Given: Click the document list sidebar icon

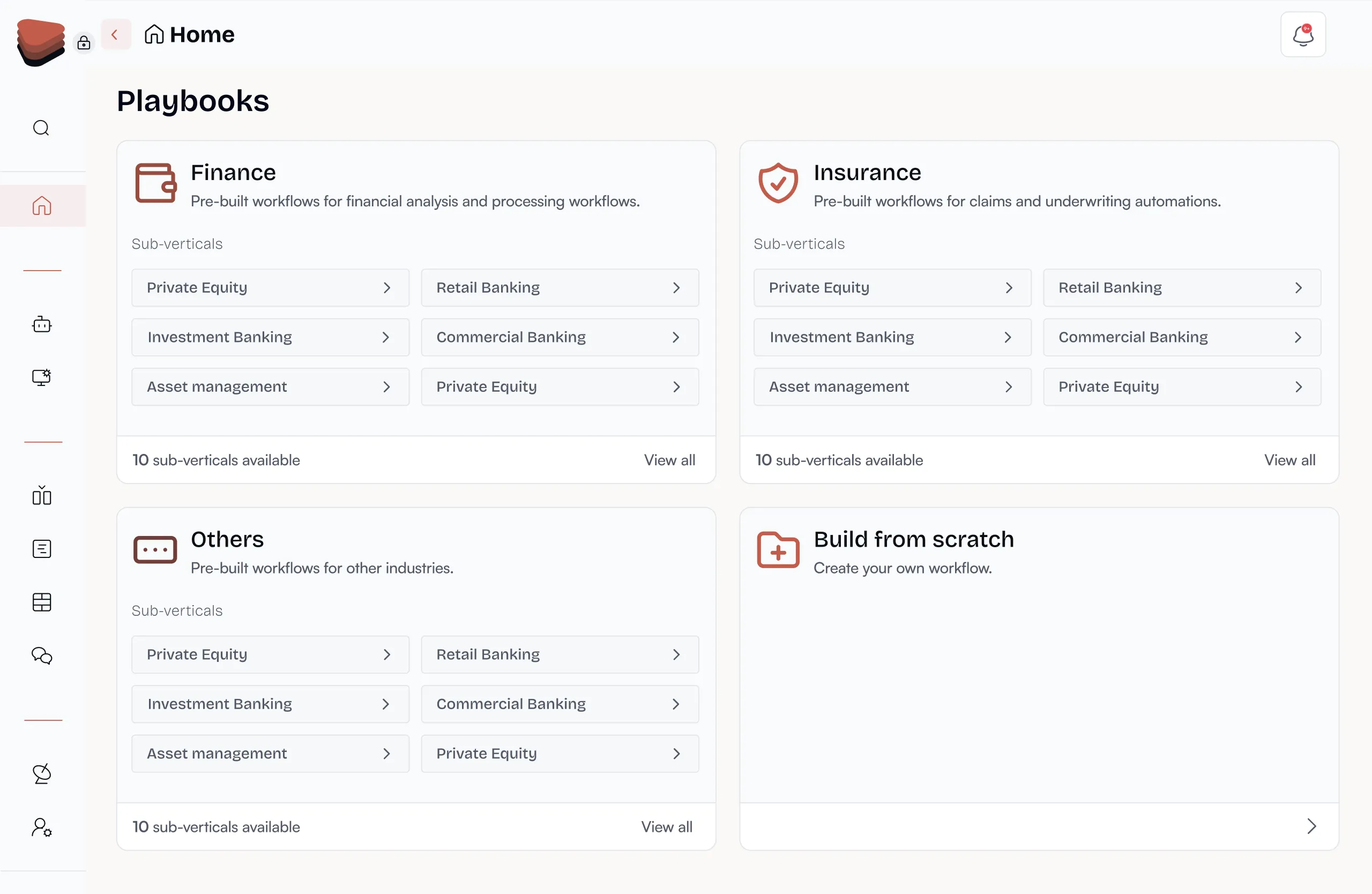Looking at the screenshot, I should 41,549.
